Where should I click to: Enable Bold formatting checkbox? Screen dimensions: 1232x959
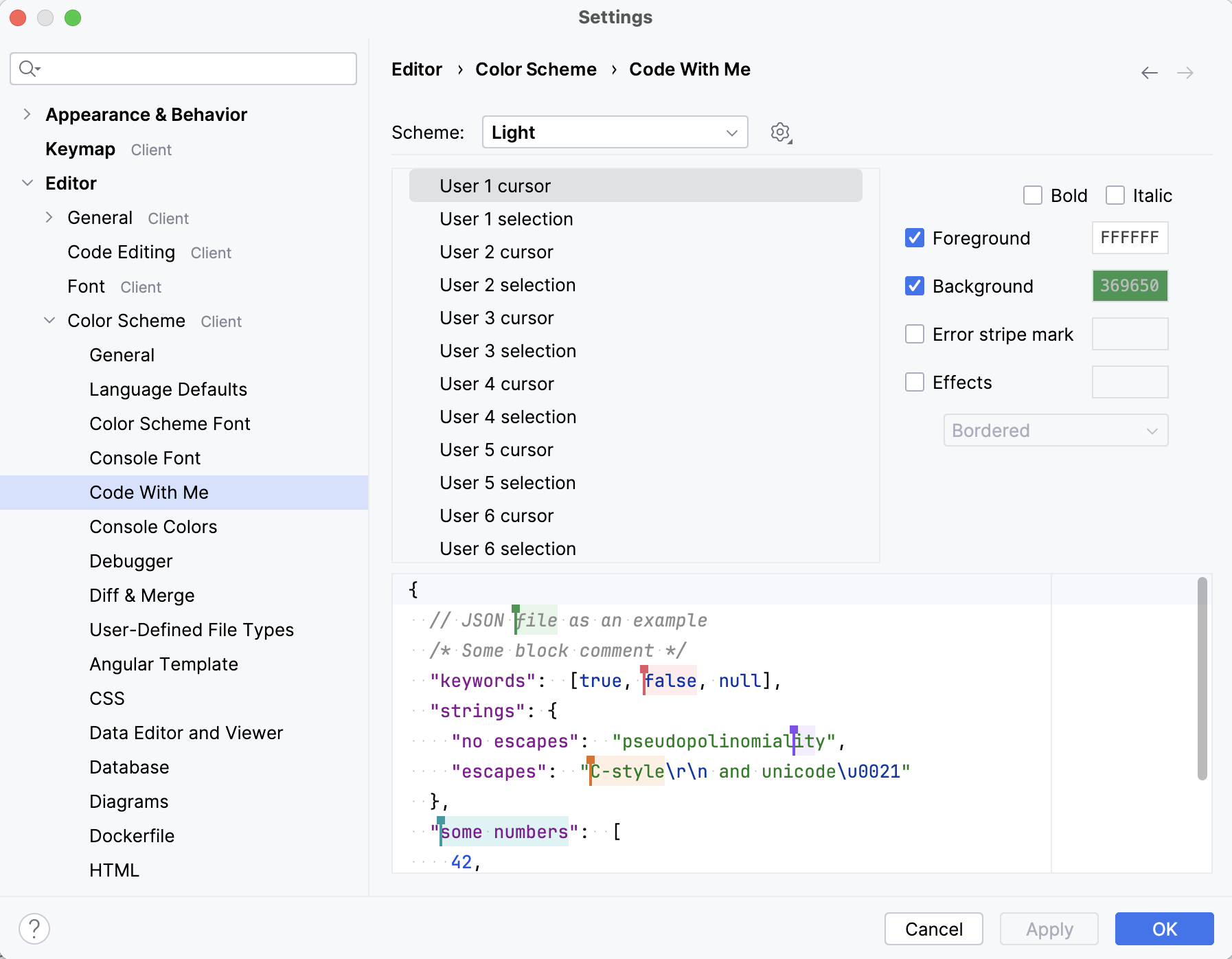point(1034,195)
